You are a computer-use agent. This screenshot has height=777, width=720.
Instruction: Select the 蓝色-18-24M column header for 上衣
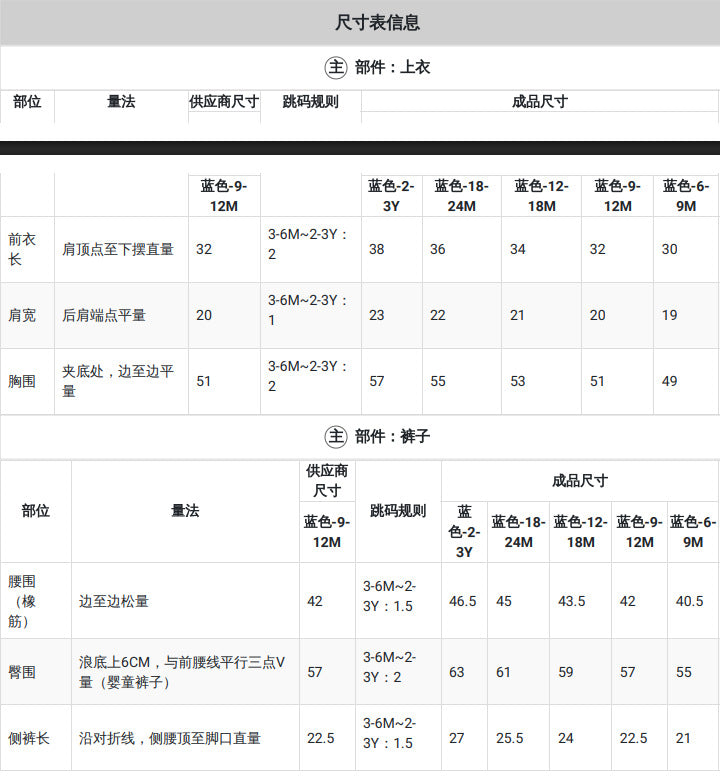(x=462, y=196)
